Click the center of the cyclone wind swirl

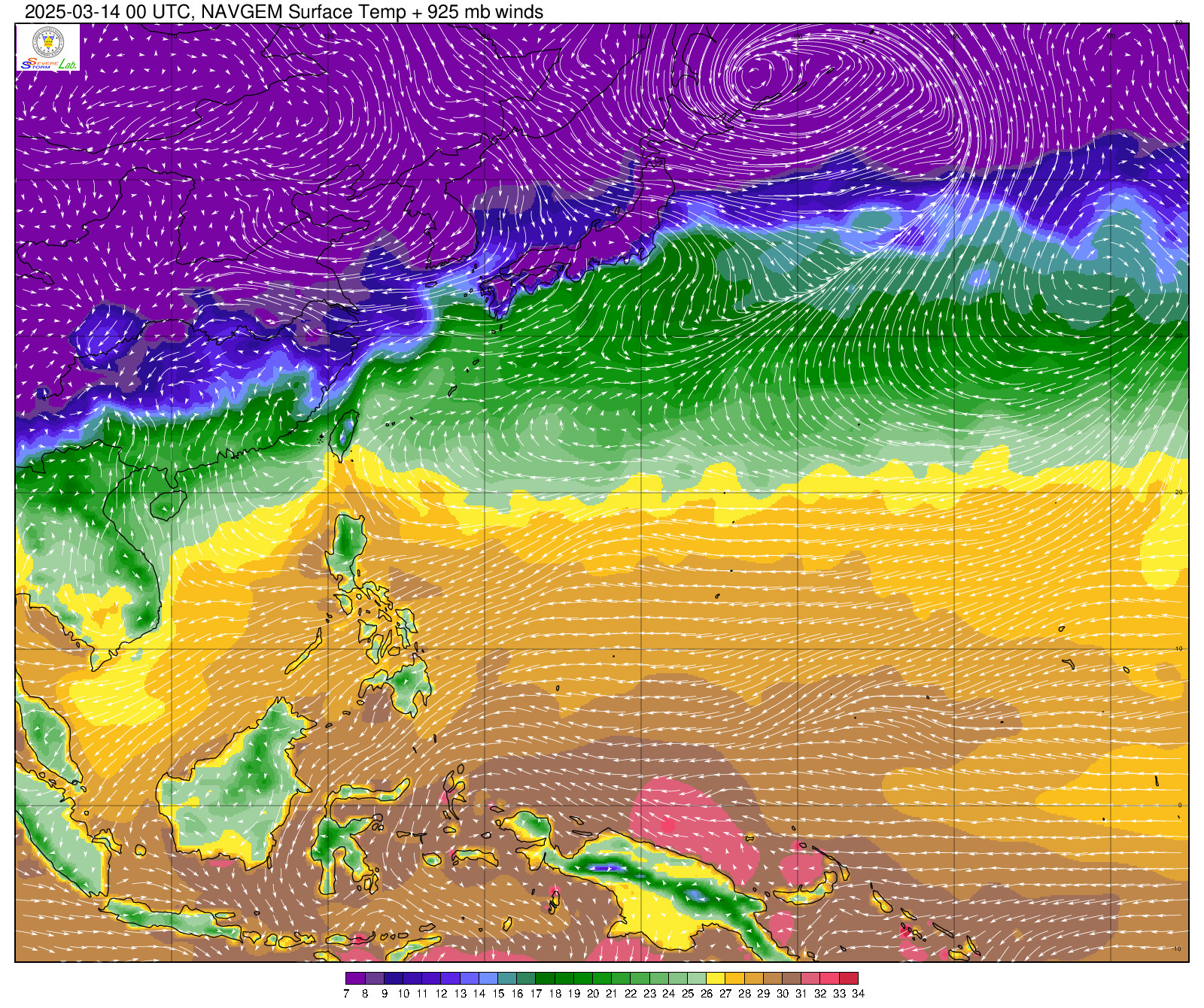click(x=755, y=74)
